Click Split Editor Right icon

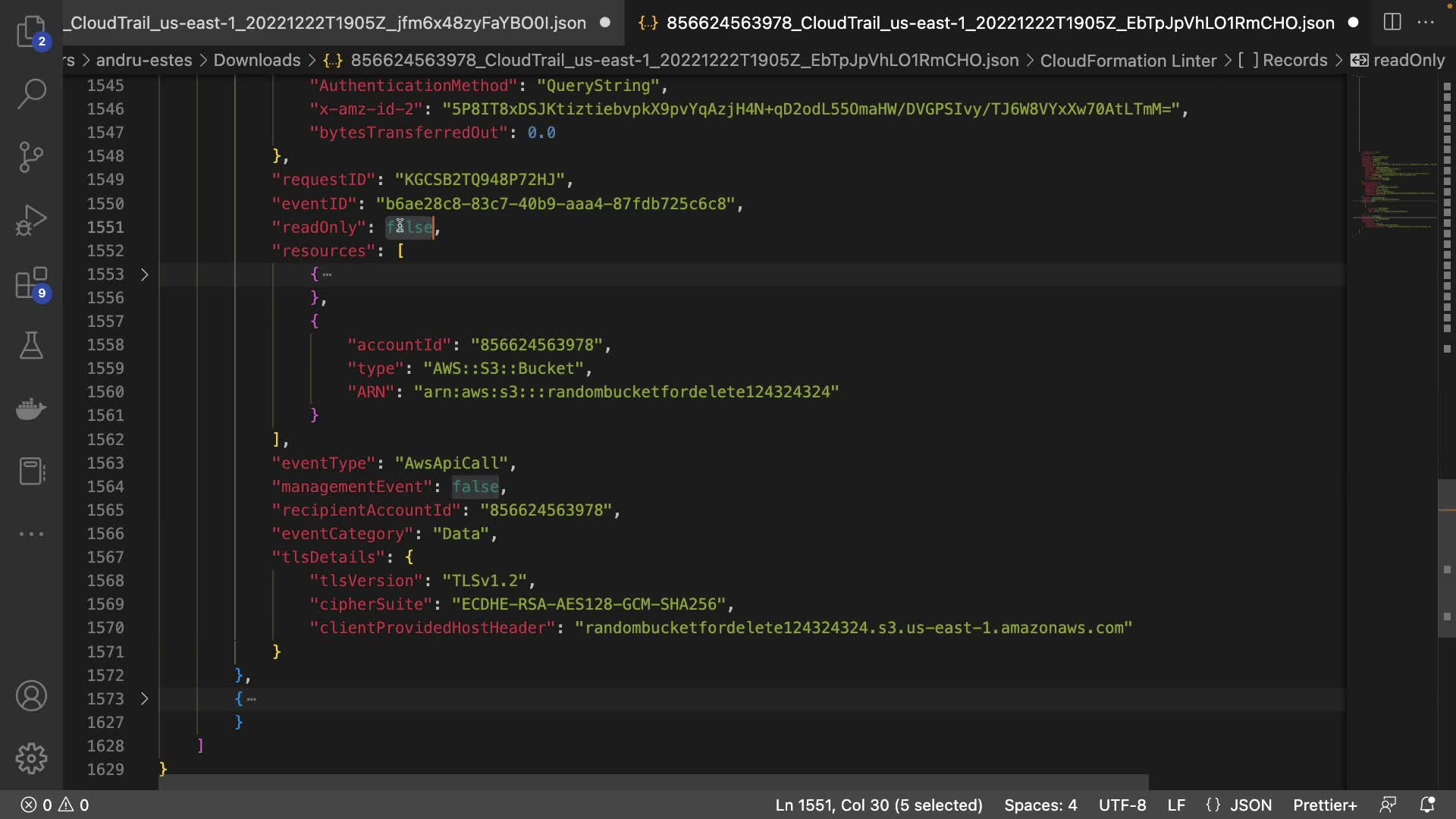point(1392,22)
